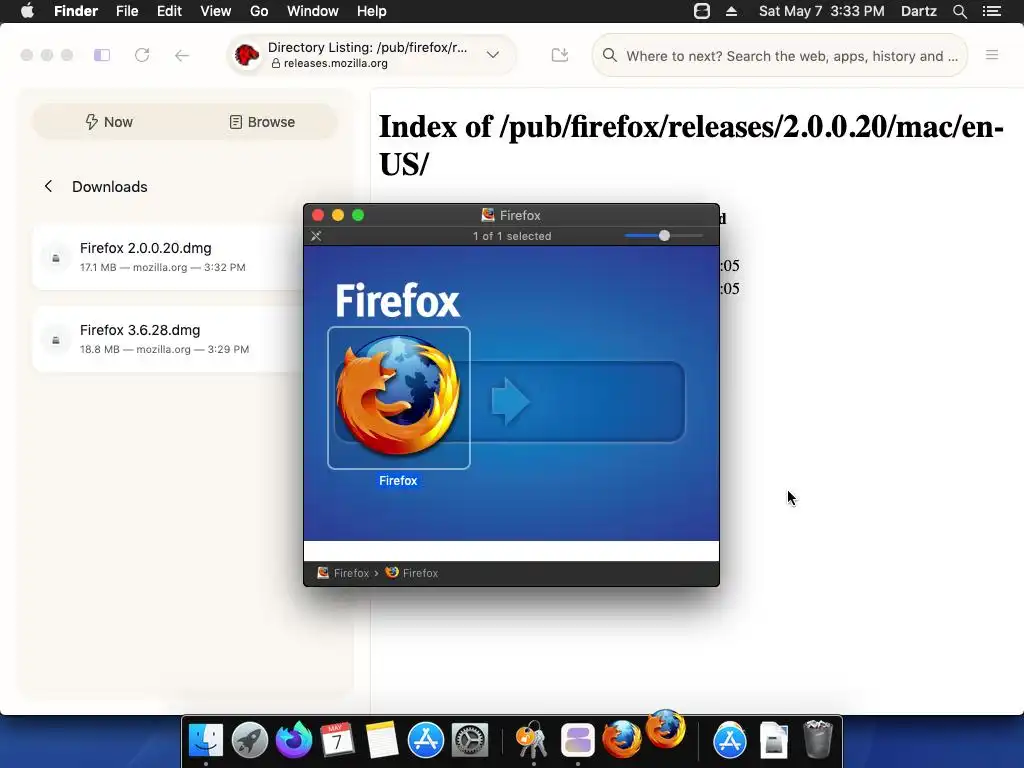Click the Firefox label under the app icon
This screenshot has width=1024, height=768.
coord(398,481)
